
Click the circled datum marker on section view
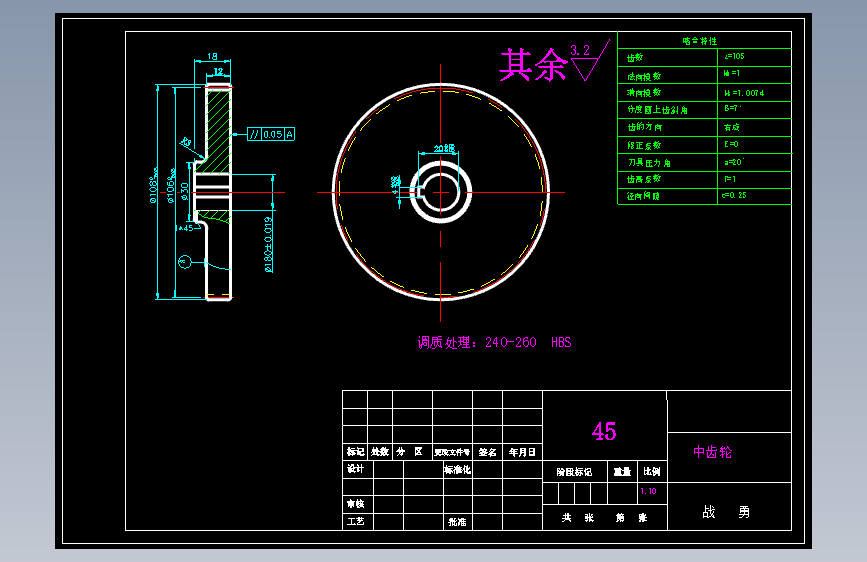click(x=185, y=261)
